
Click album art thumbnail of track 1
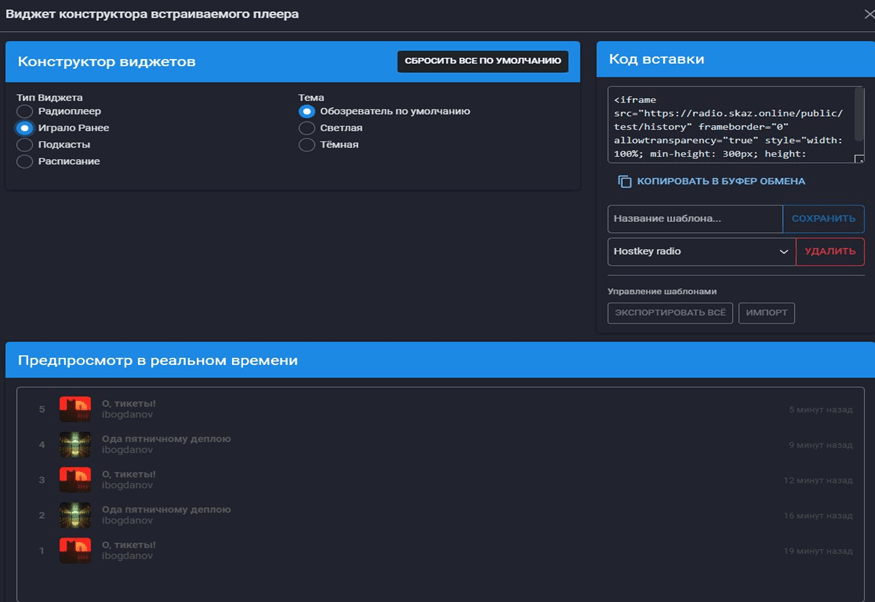coord(75,550)
